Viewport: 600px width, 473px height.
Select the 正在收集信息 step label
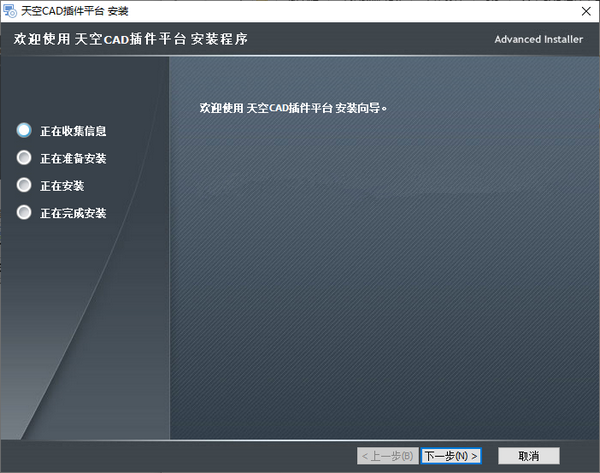tap(73, 131)
